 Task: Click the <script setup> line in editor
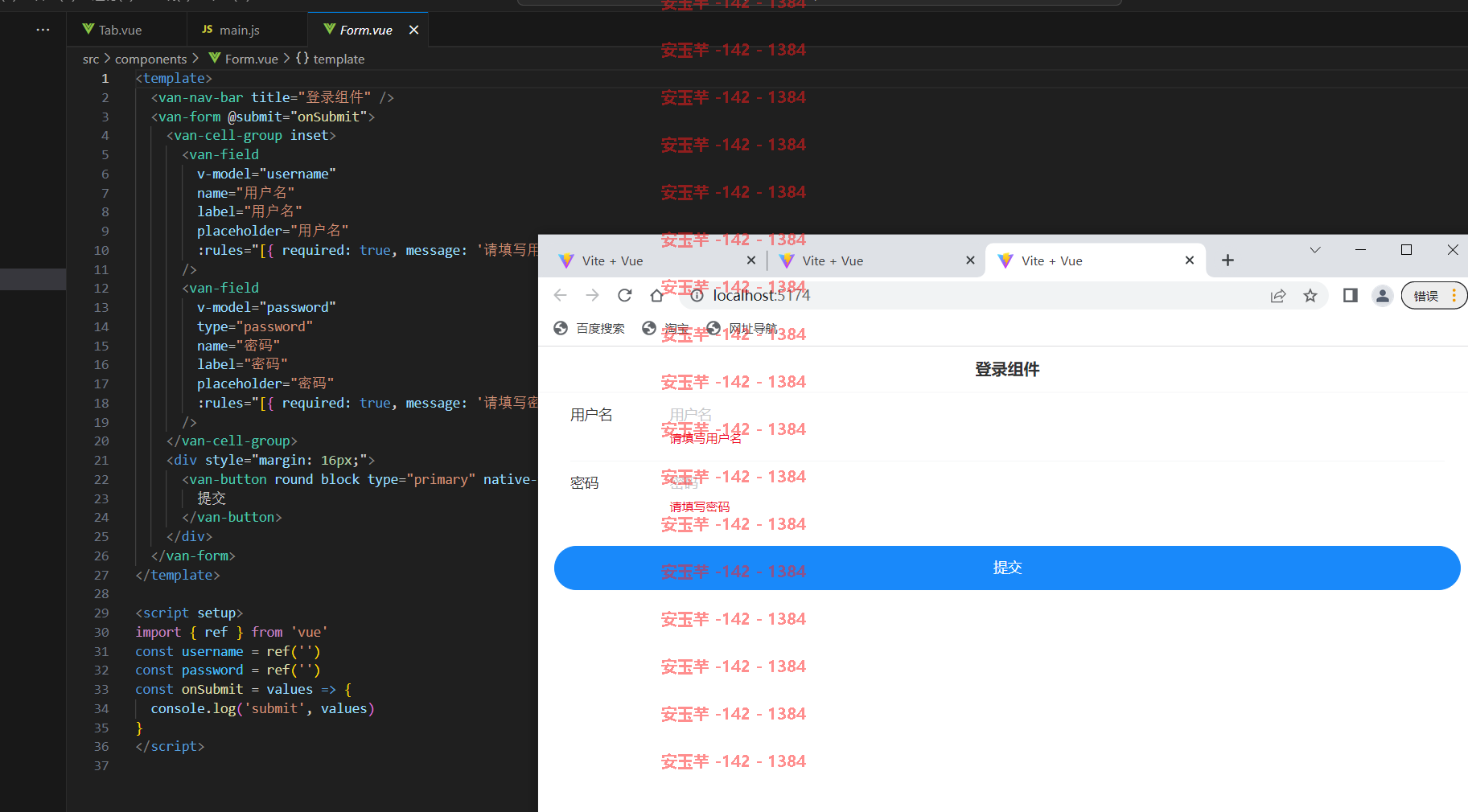(x=189, y=613)
